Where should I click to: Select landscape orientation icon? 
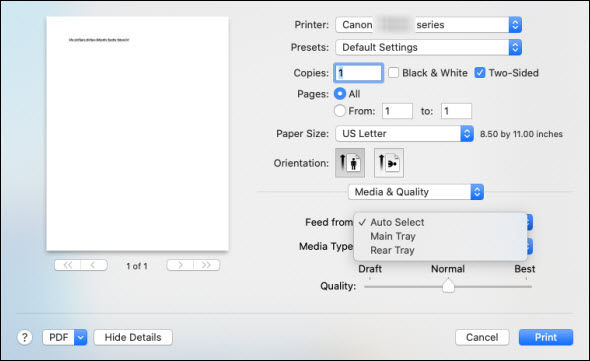[389, 163]
